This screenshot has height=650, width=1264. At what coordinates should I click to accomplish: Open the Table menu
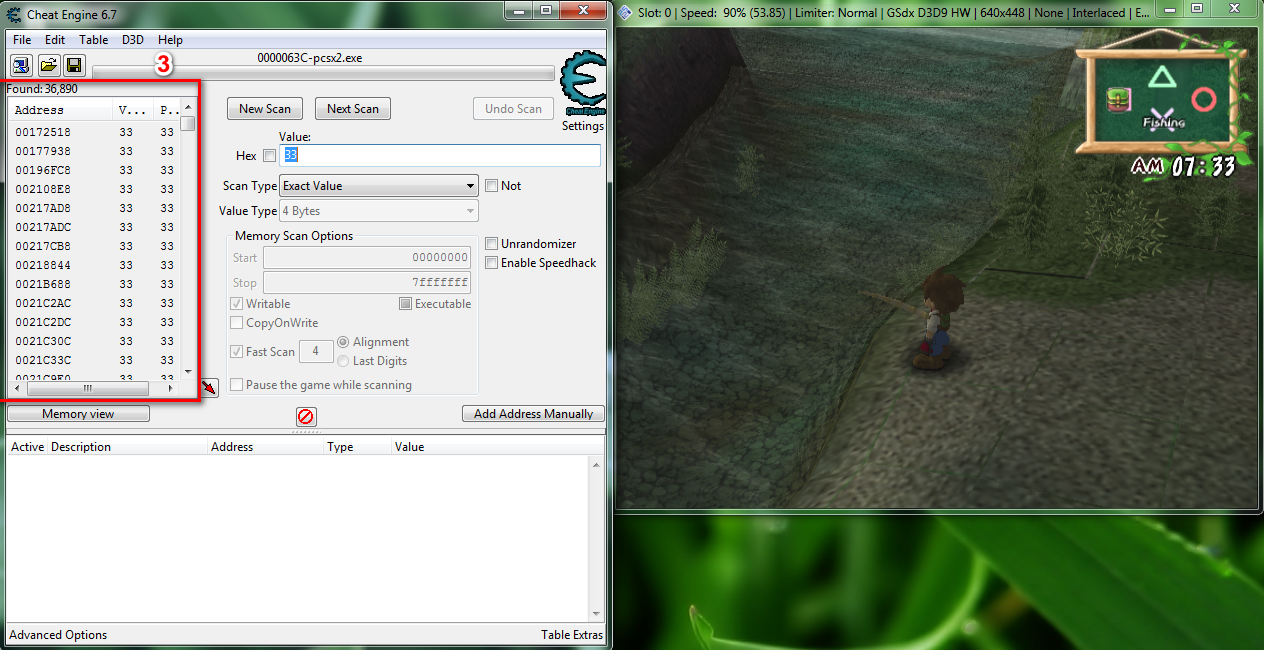coord(94,40)
